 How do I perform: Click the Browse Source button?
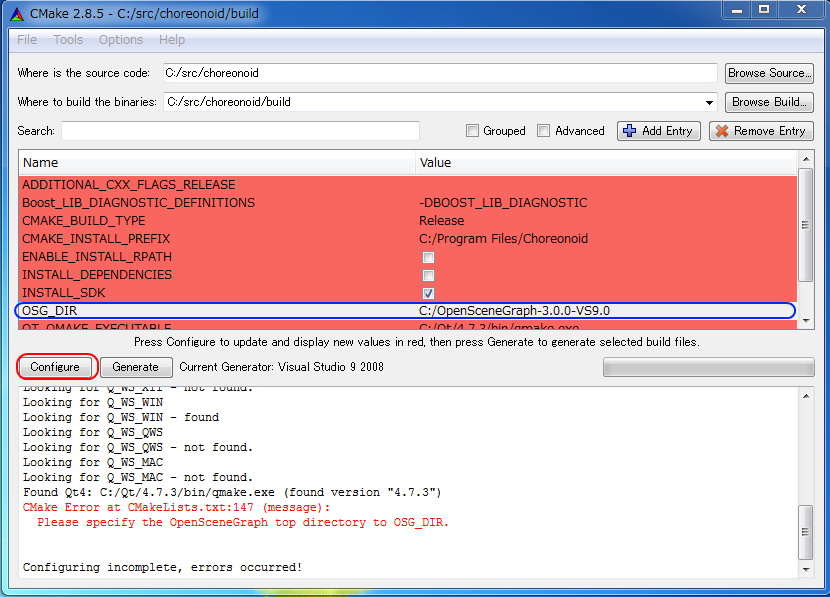click(769, 72)
